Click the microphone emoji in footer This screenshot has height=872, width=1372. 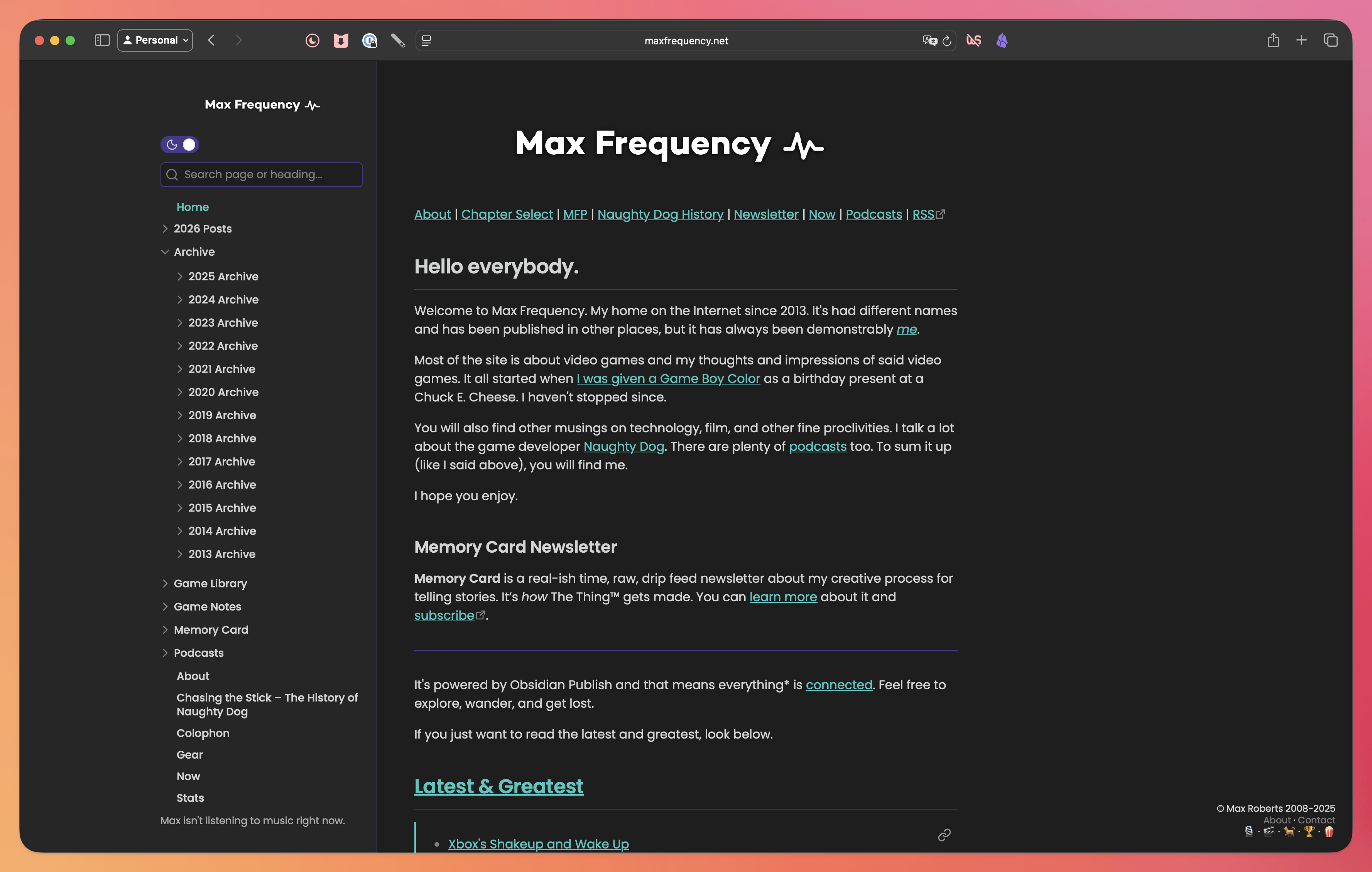pyautogui.click(x=1249, y=832)
